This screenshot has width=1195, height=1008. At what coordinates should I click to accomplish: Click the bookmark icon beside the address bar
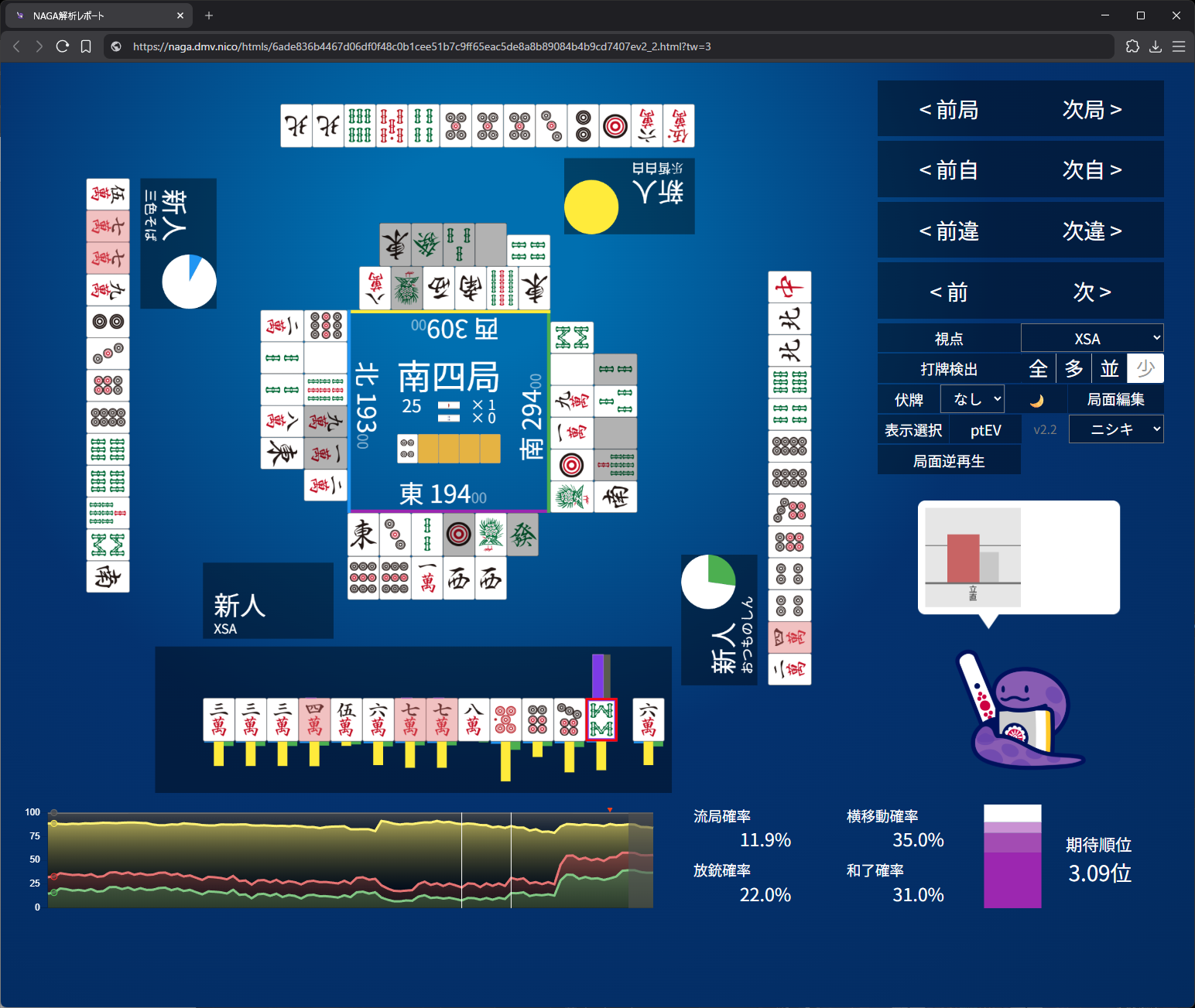86,46
